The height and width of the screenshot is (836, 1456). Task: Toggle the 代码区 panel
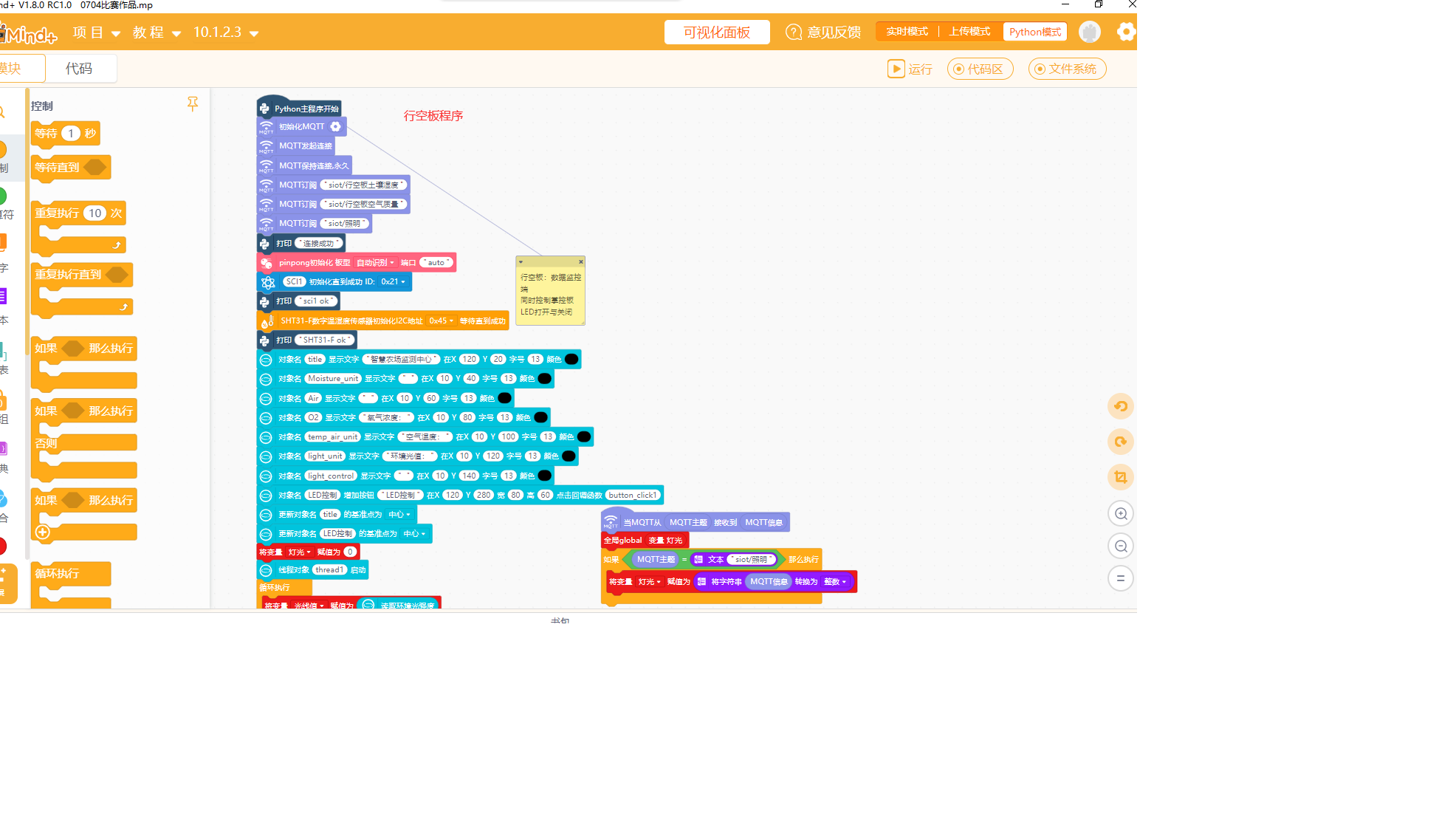pos(980,69)
